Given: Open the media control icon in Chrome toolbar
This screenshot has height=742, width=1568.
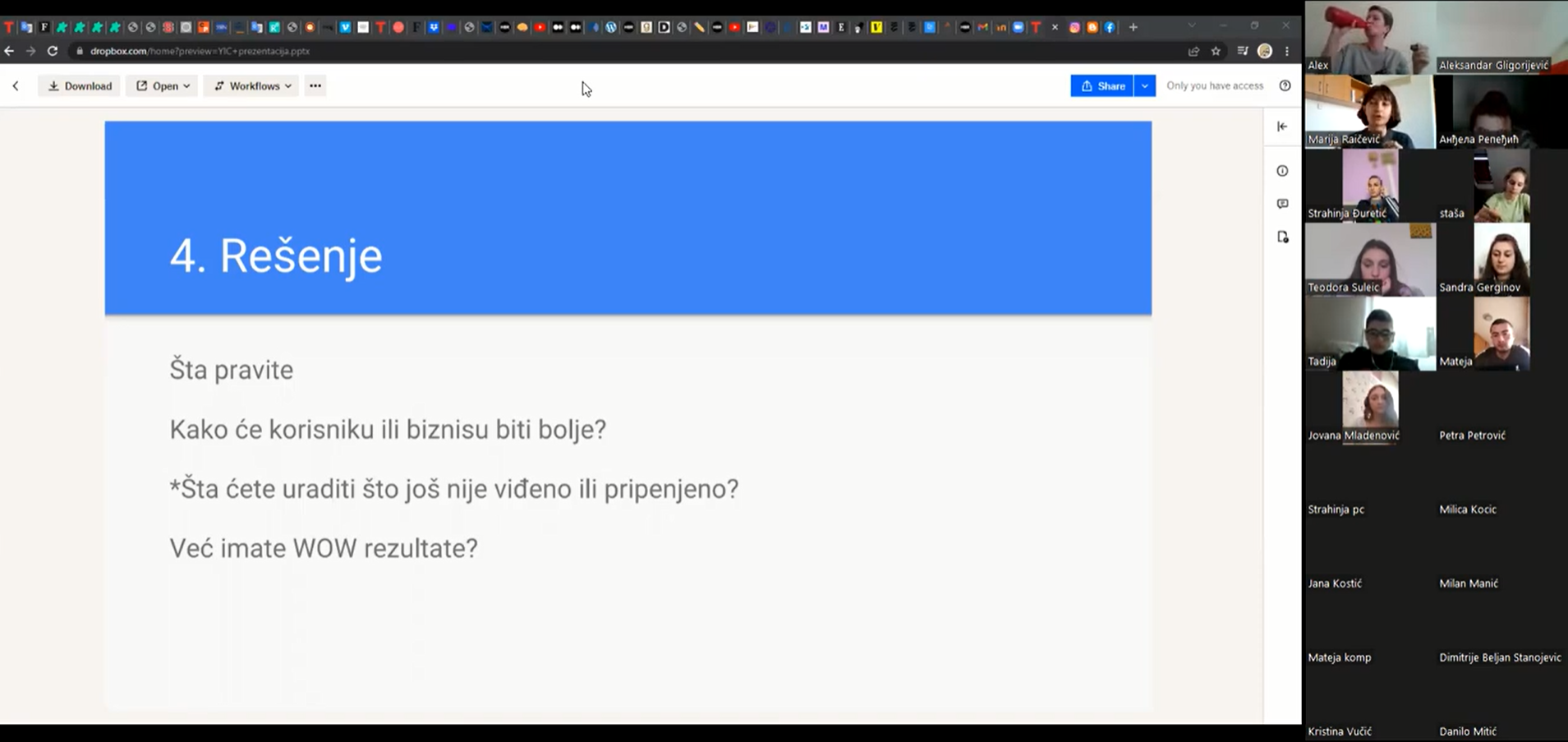Looking at the screenshot, I should pyautogui.click(x=1242, y=51).
